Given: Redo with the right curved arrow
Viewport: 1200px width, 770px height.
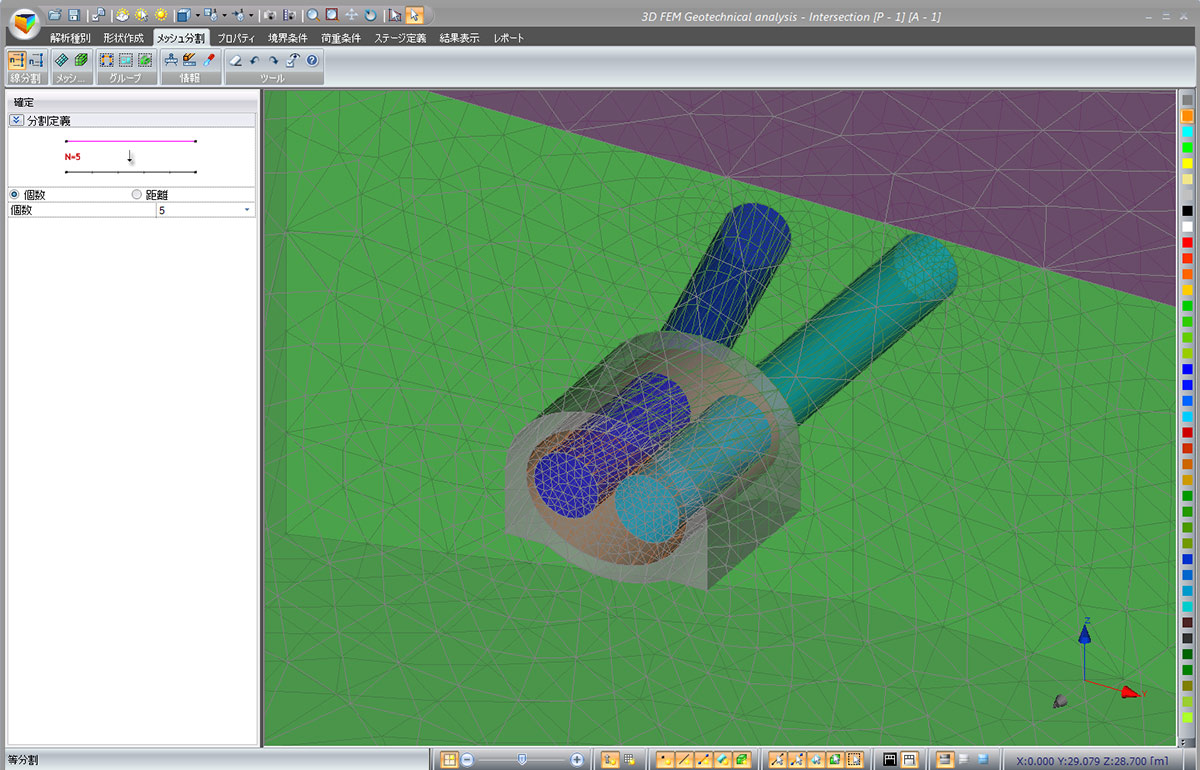Looking at the screenshot, I should click(273, 60).
